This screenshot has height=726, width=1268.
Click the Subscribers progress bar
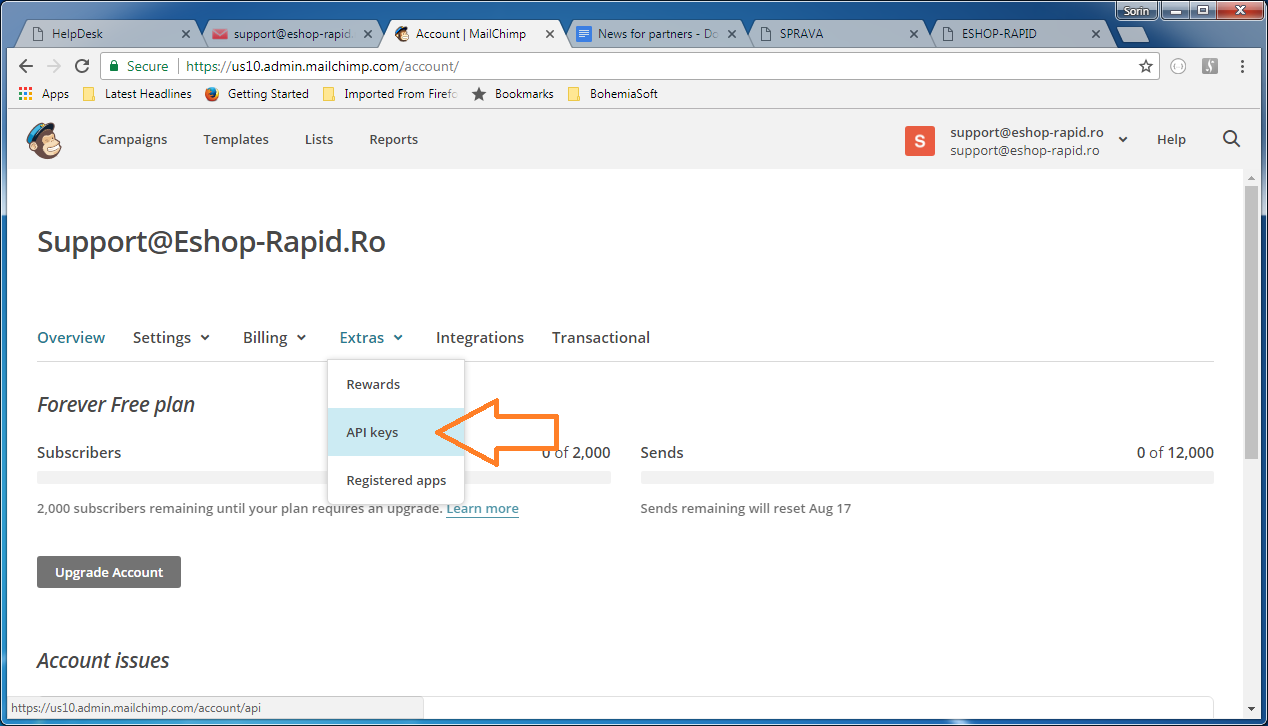pyautogui.click(x=324, y=478)
